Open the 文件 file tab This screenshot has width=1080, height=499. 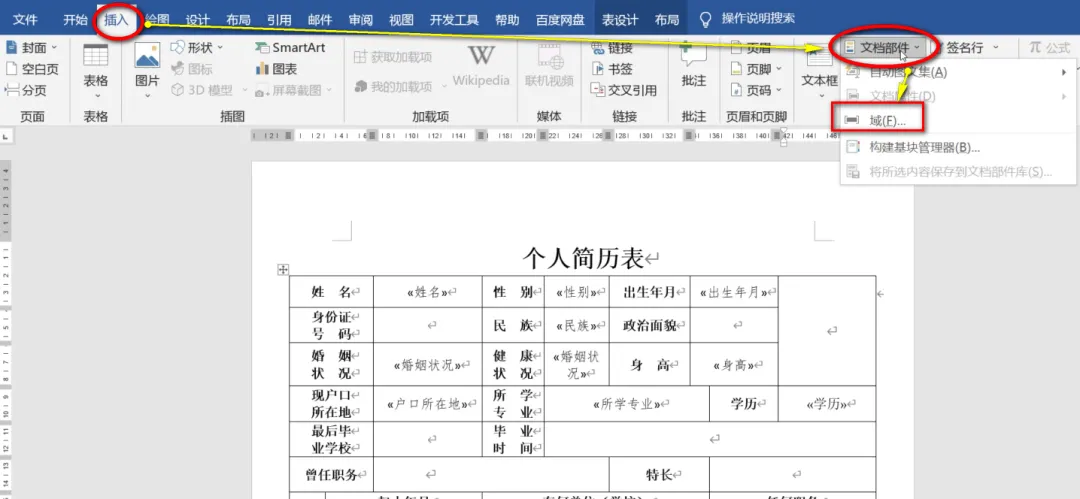[25, 19]
